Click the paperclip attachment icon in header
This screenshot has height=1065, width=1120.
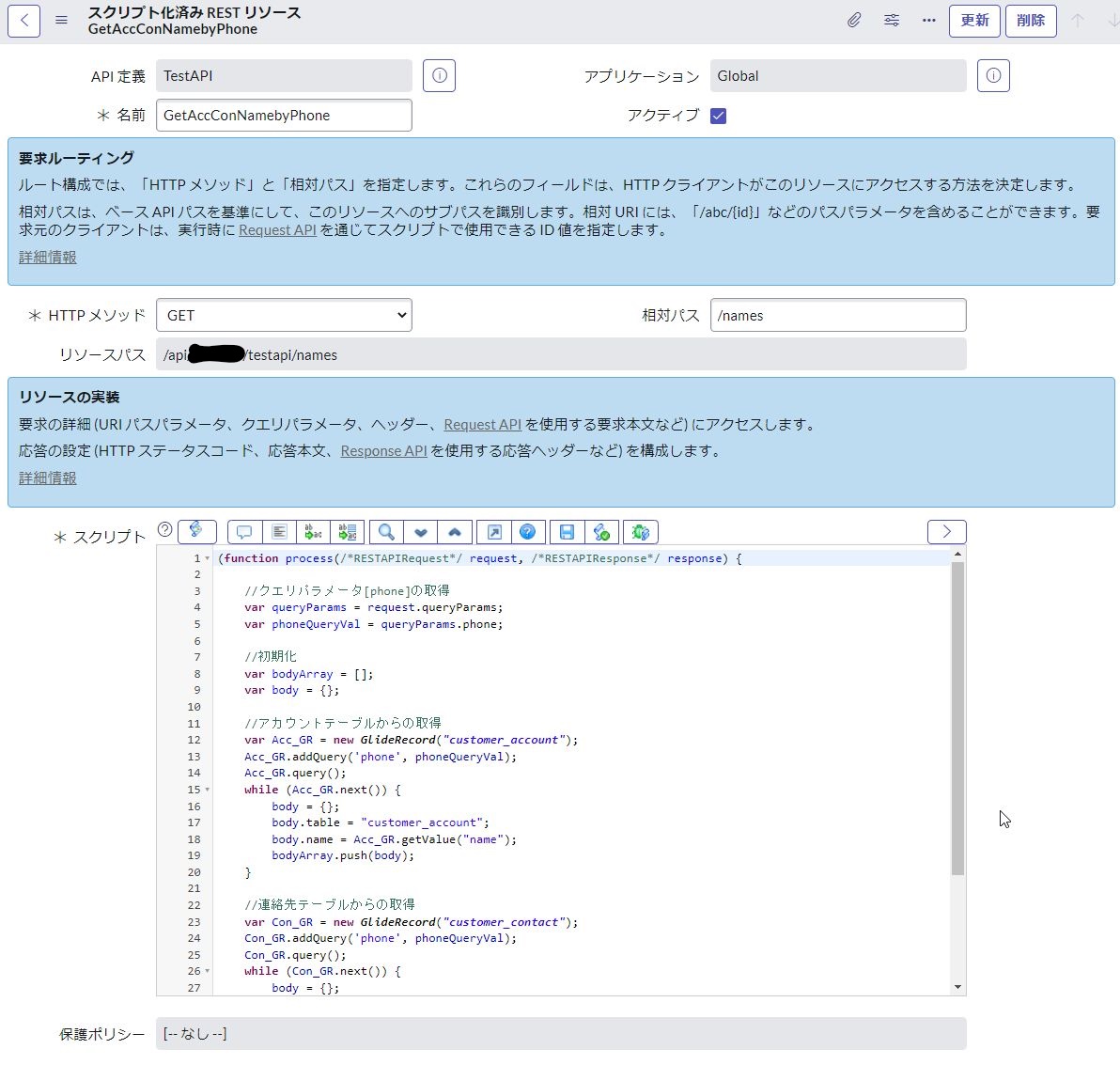(854, 20)
